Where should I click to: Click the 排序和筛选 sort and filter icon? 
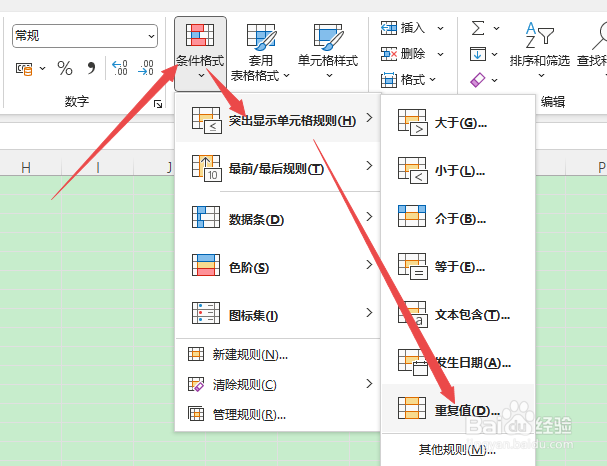coord(540,35)
